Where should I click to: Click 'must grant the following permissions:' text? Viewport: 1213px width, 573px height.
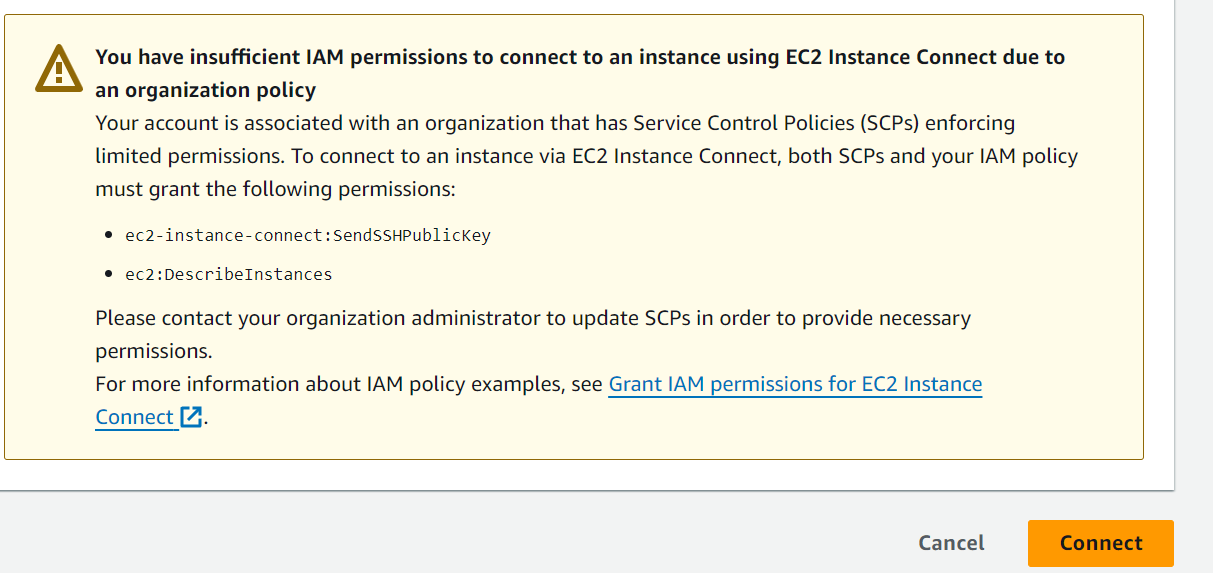(275, 189)
